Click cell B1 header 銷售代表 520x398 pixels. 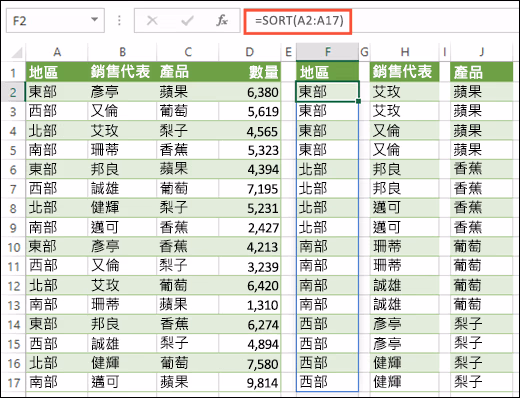coord(122,72)
